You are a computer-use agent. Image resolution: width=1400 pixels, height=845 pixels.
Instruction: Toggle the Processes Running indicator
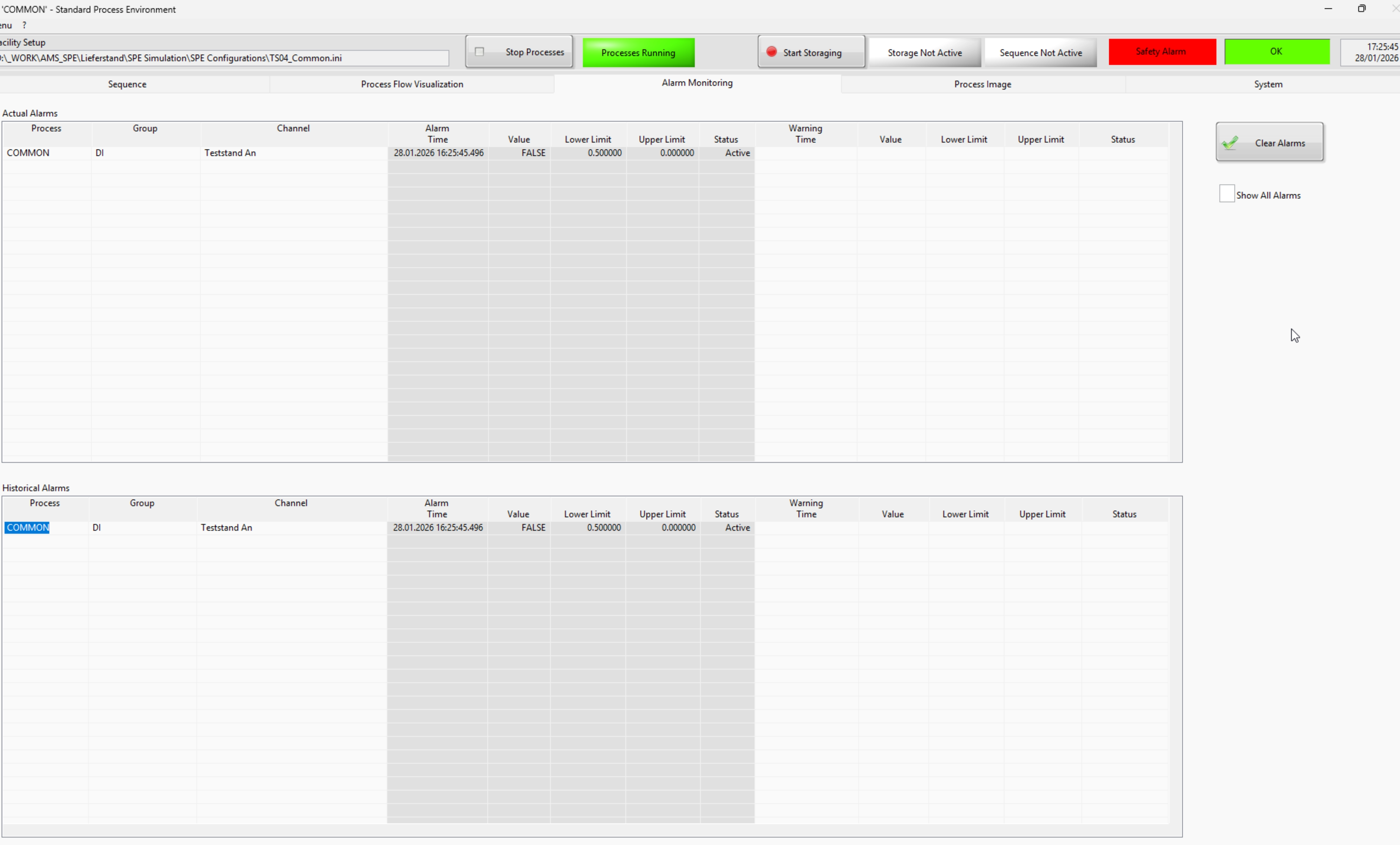tap(638, 53)
